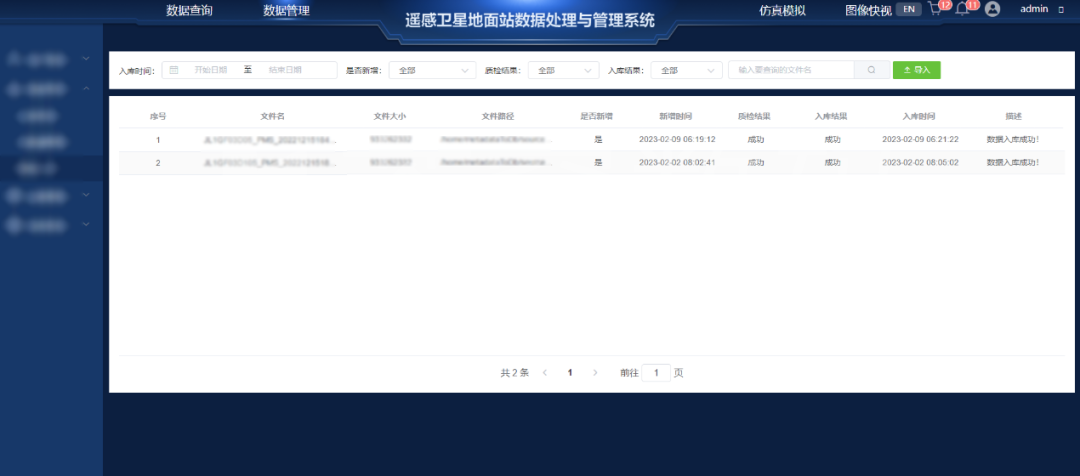Open the 图像快视 menu
Viewport: 1080px width, 476px height.
tap(869, 10)
